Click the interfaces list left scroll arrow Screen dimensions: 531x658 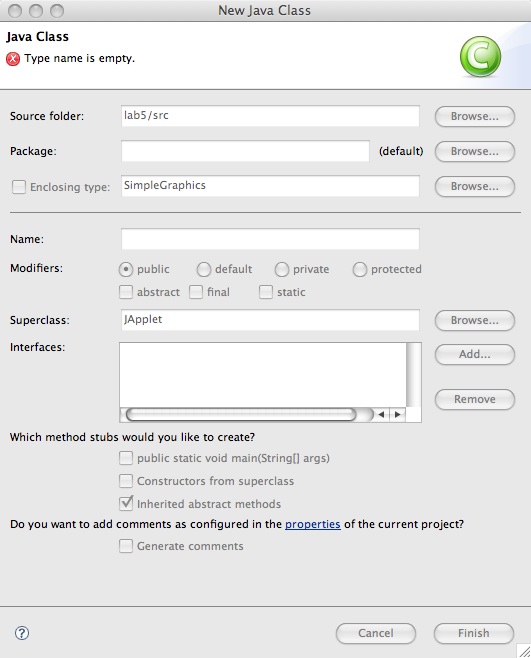[381, 415]
